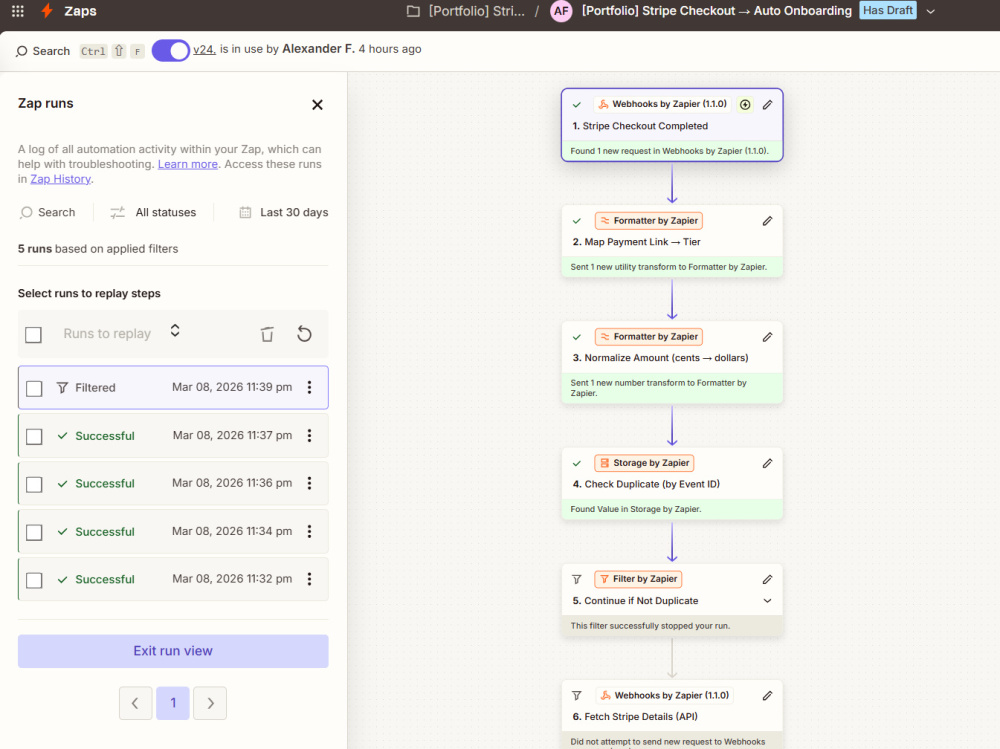Edit step 3 Normalize Amount pencil
The width and height of the screenshot is (1000, 749).
(x=767, y=337)
